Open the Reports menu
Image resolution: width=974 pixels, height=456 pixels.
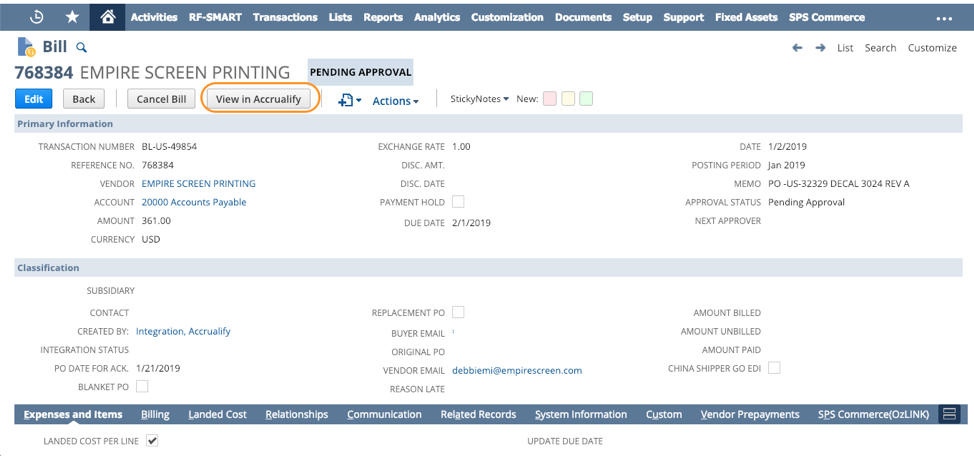click(x=383, y=17)
